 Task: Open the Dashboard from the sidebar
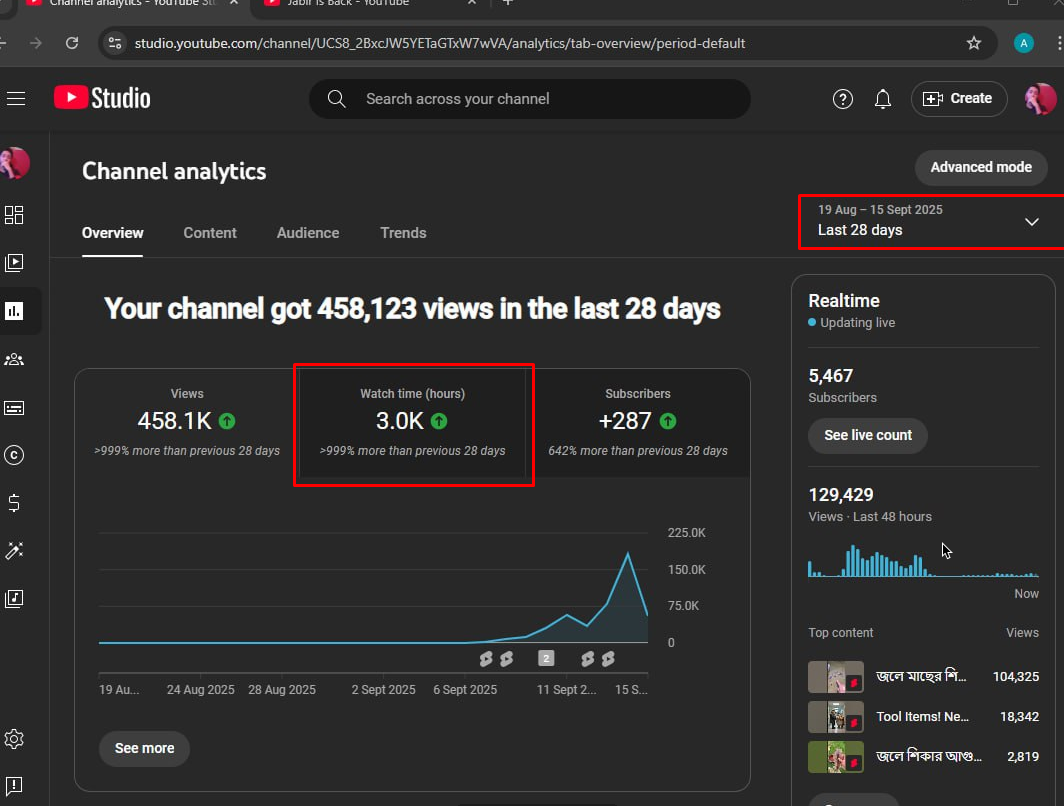(x=15, y=214)
